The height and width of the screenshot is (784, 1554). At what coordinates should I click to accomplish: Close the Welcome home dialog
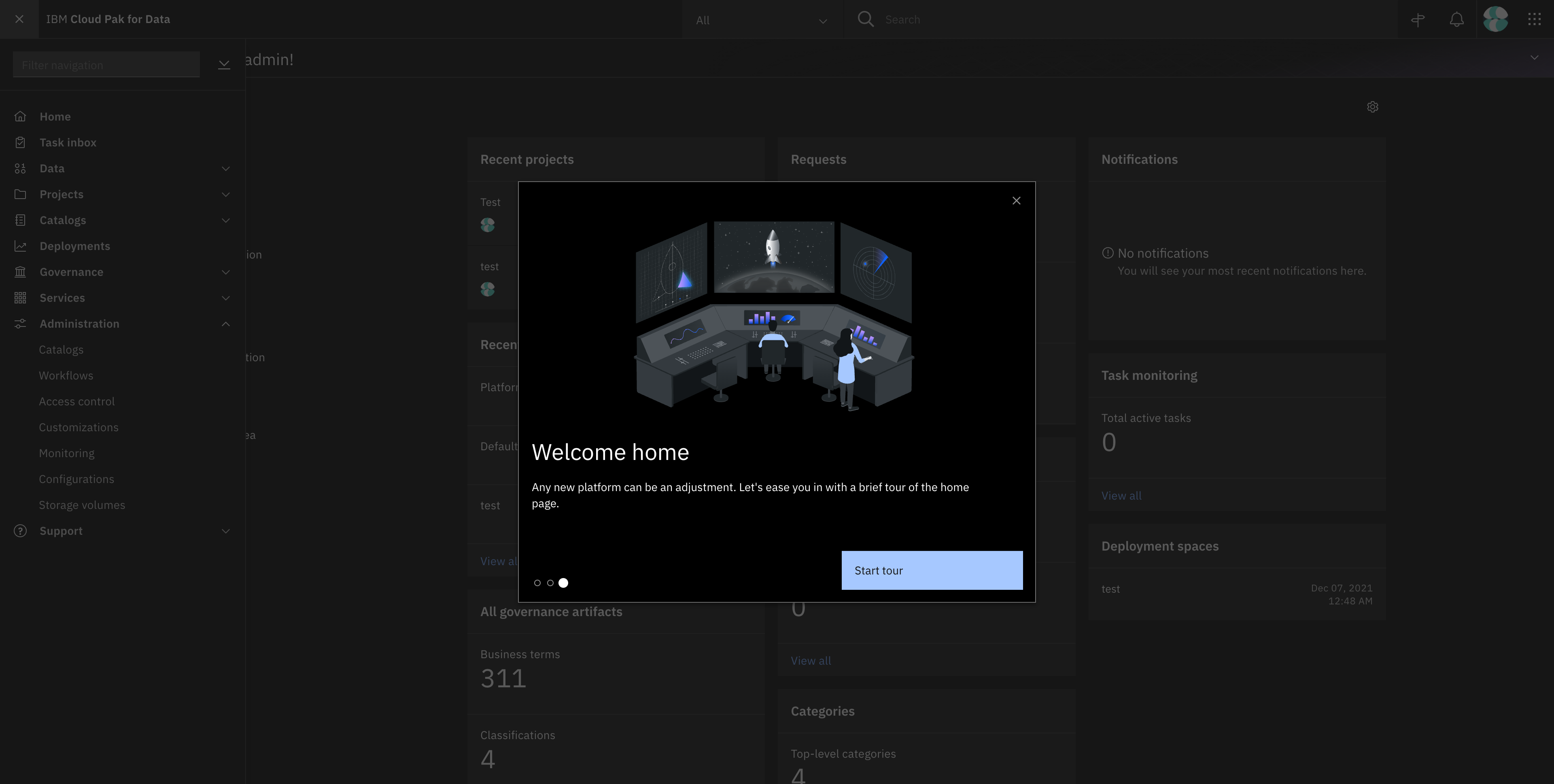[x=1016, y=201]
